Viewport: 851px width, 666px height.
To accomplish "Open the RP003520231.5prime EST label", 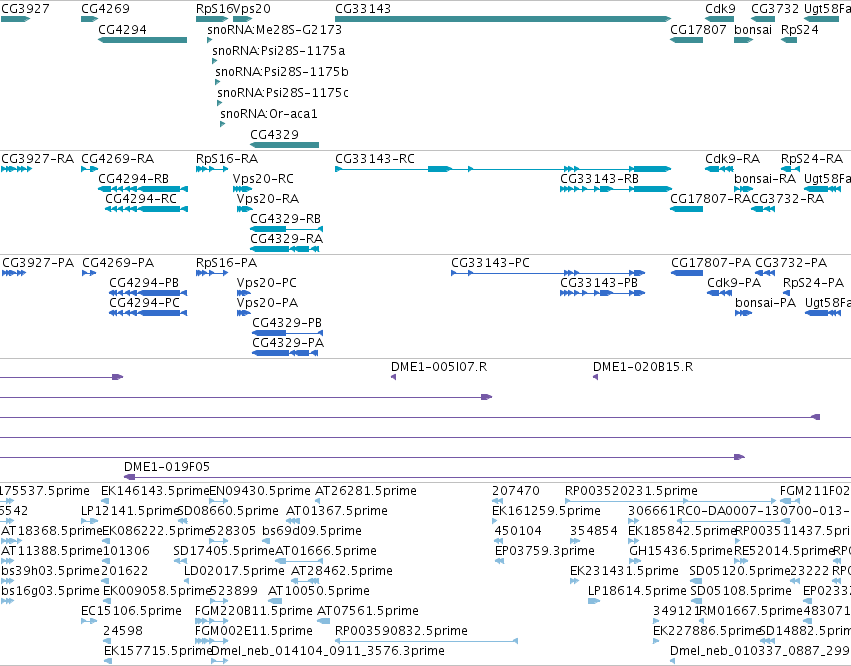I will pyautogui.click(x=631, y=491).
